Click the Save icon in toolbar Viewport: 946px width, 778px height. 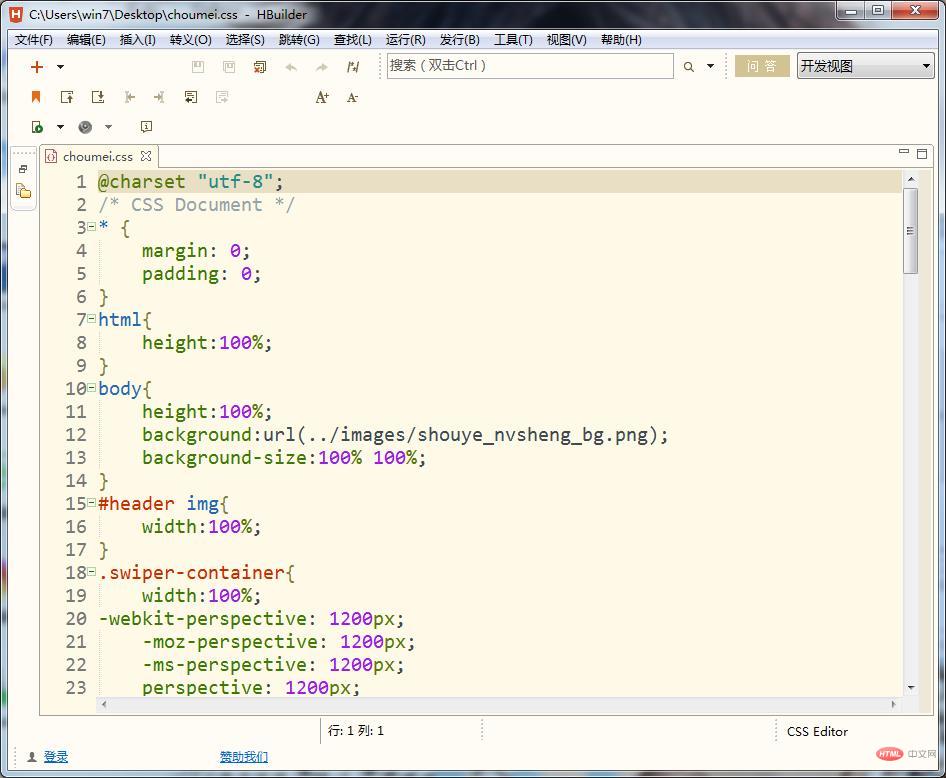tap(197, 67)
